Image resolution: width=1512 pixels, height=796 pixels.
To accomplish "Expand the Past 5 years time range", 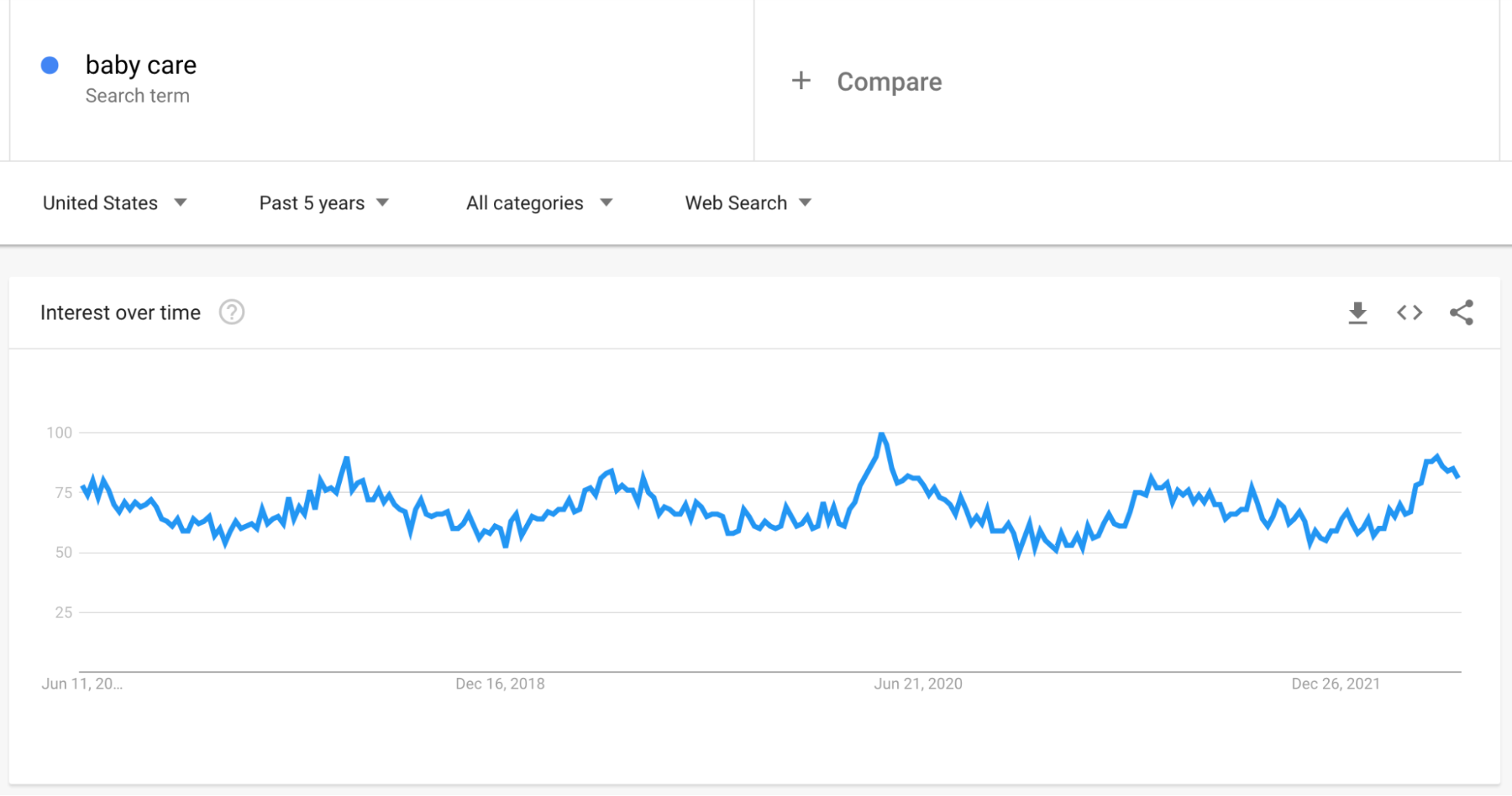I will click(x=324, y=203).
